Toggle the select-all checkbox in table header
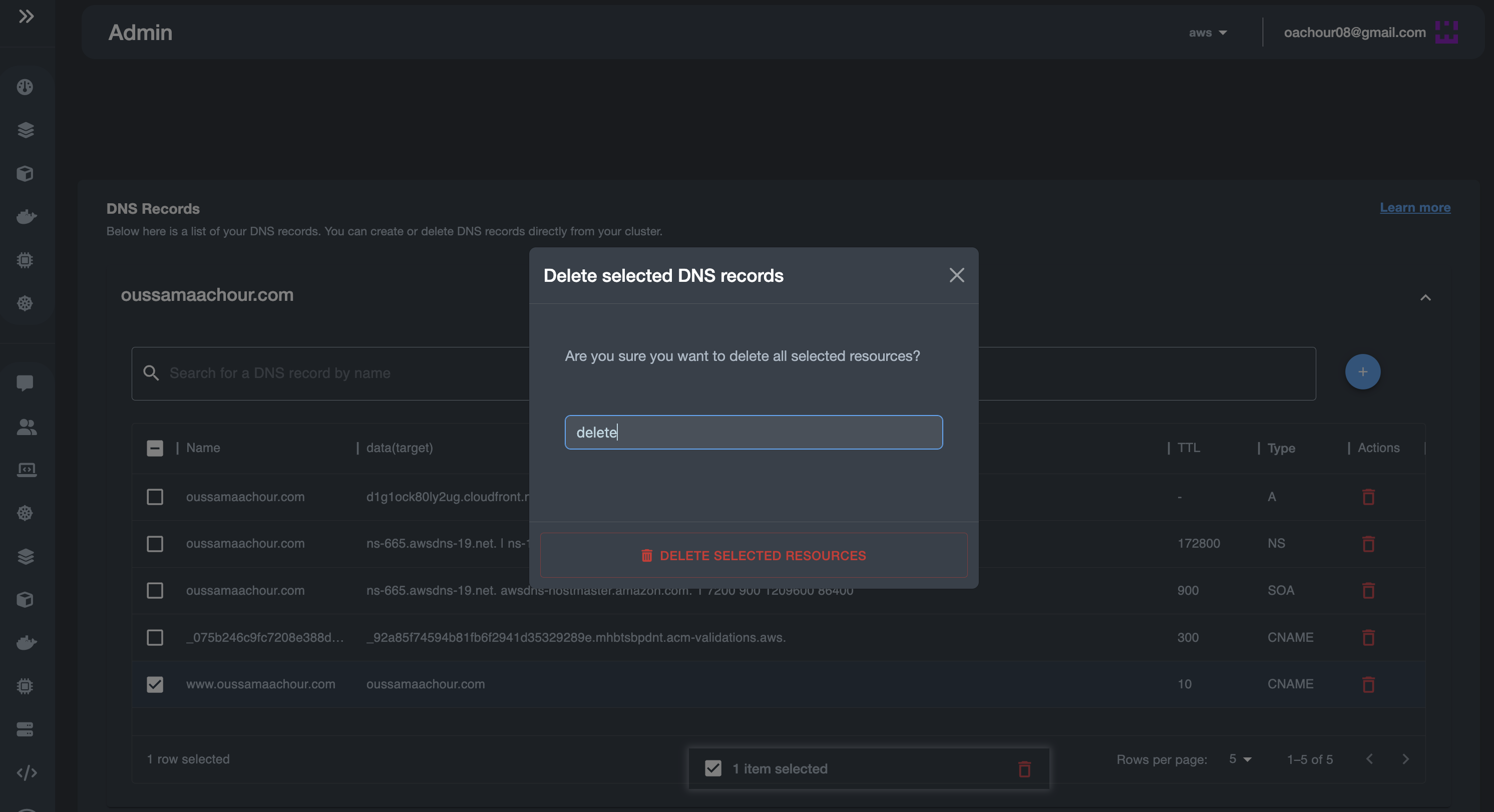This screenshot has height=812, width=1494. [155, 448]
